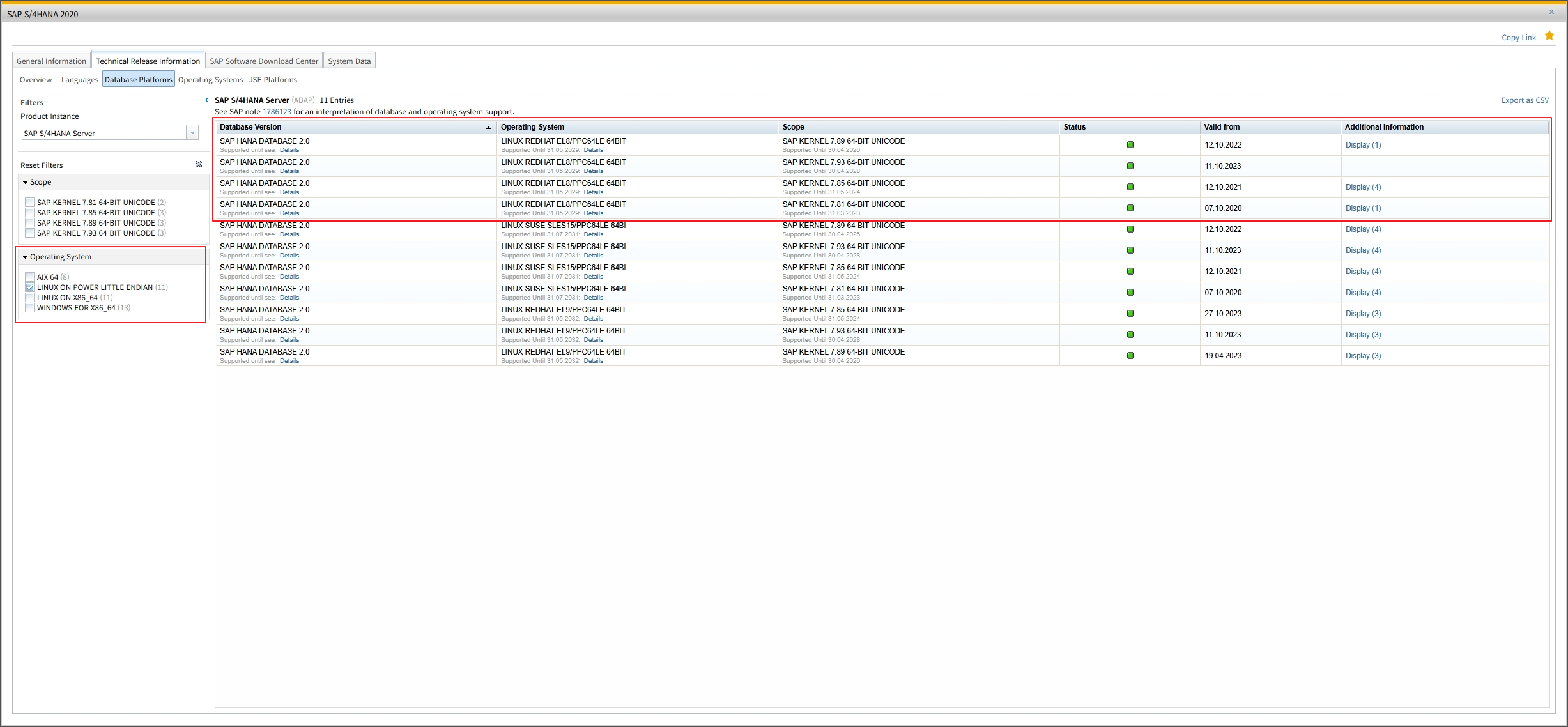Enable SAP KERNEL 7.93 64-BIT UNICODE filter
This screenshot has width=1568, height=727.
(x=29, y=233)
